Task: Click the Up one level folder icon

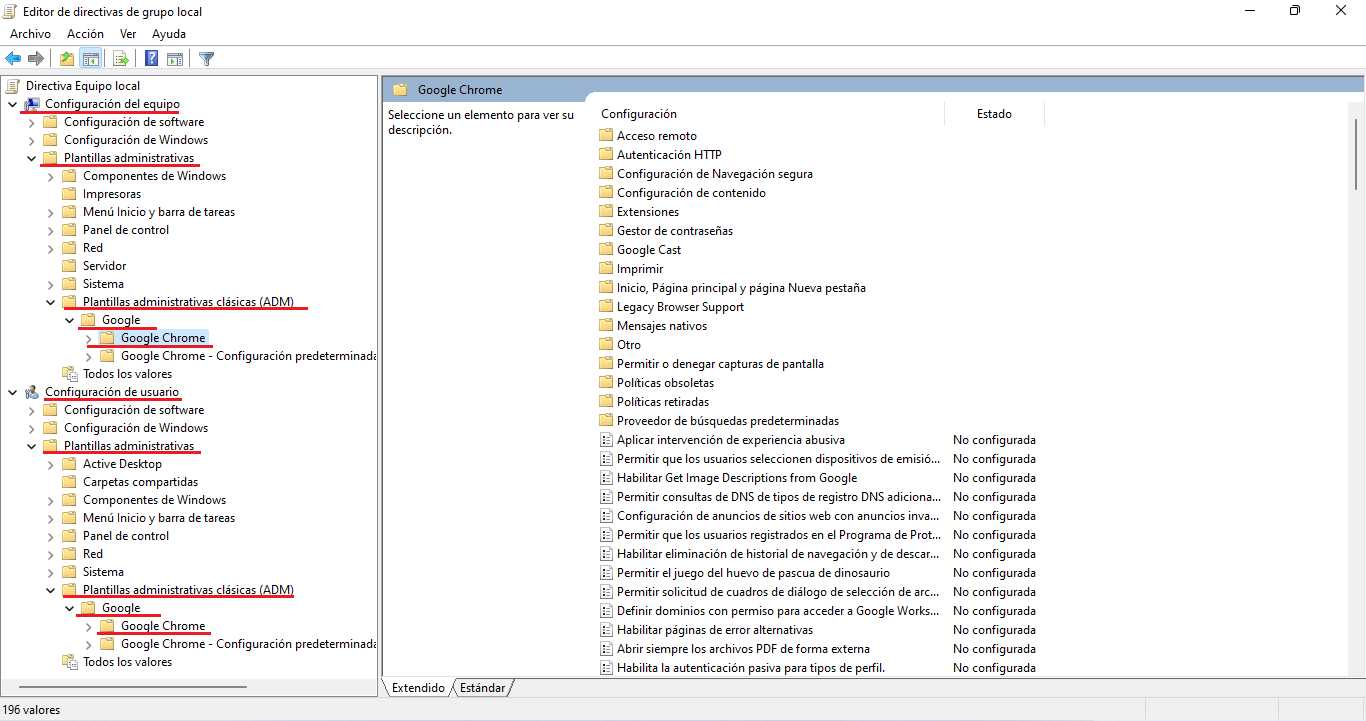Action: click(x=67, y=58)
